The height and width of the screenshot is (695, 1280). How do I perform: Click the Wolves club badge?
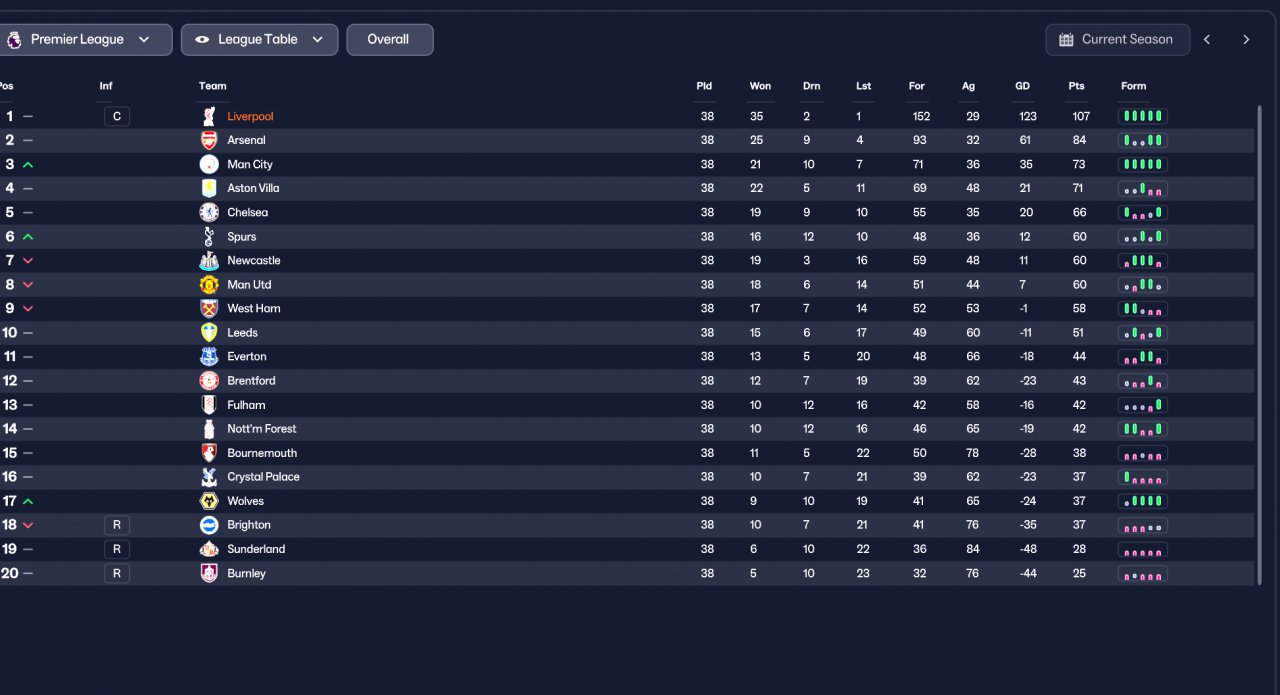point(209,501)
